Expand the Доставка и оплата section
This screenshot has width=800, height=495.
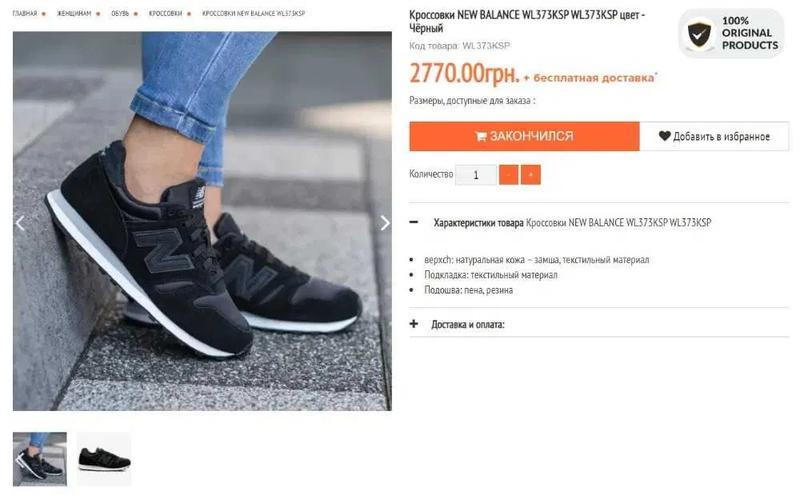tap(414, 324)
